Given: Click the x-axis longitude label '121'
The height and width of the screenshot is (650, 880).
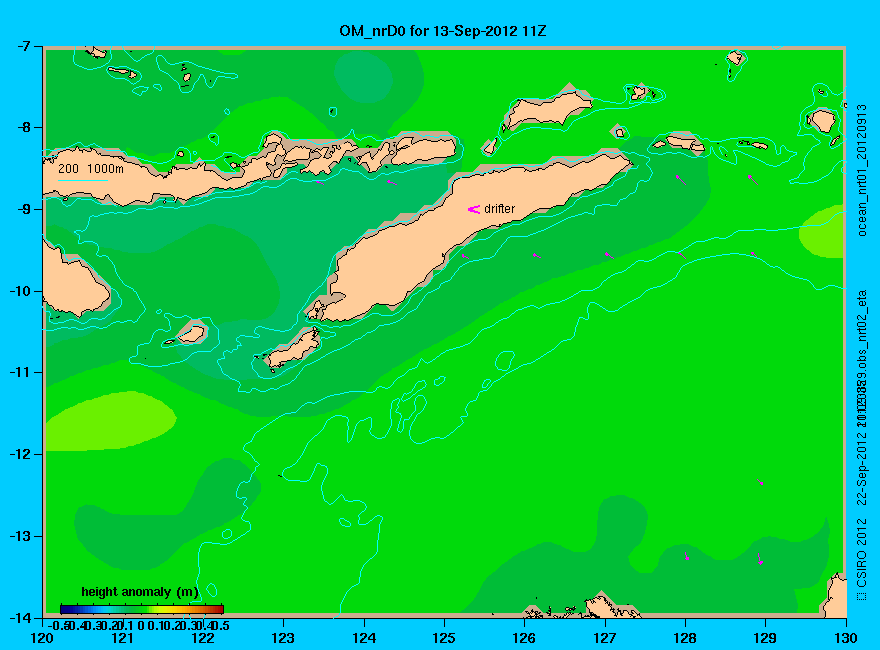Looking at the screenshot, I should [x=122, y=638].
